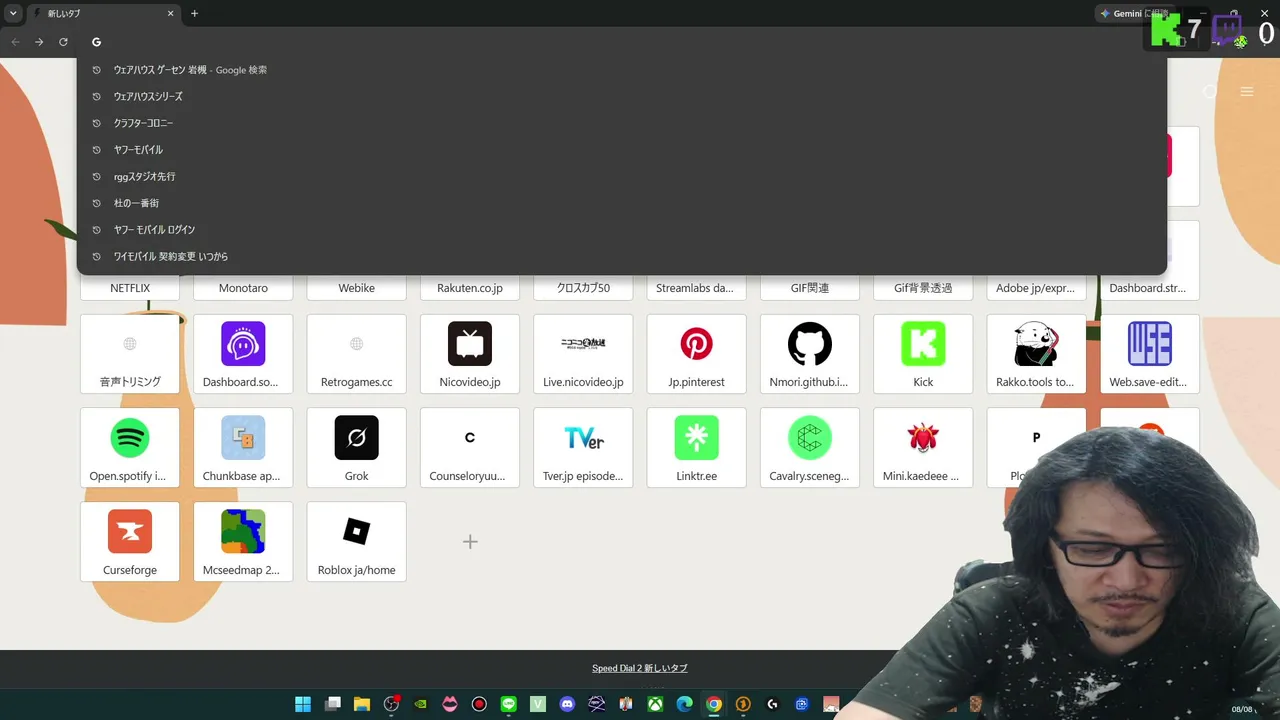Open the Dashboard.so speed dial tile
The width and height of the screenshot is (1280, 720).
243,354
